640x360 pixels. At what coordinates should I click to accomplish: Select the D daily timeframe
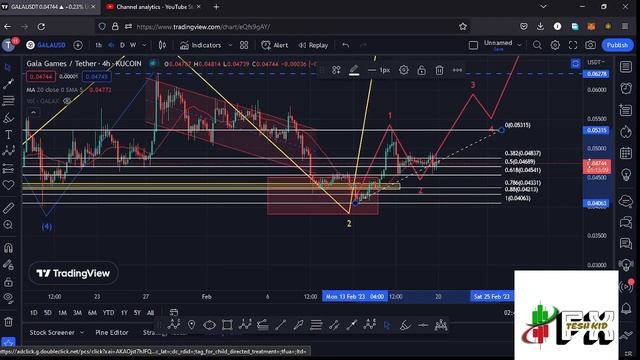point(122,45)
